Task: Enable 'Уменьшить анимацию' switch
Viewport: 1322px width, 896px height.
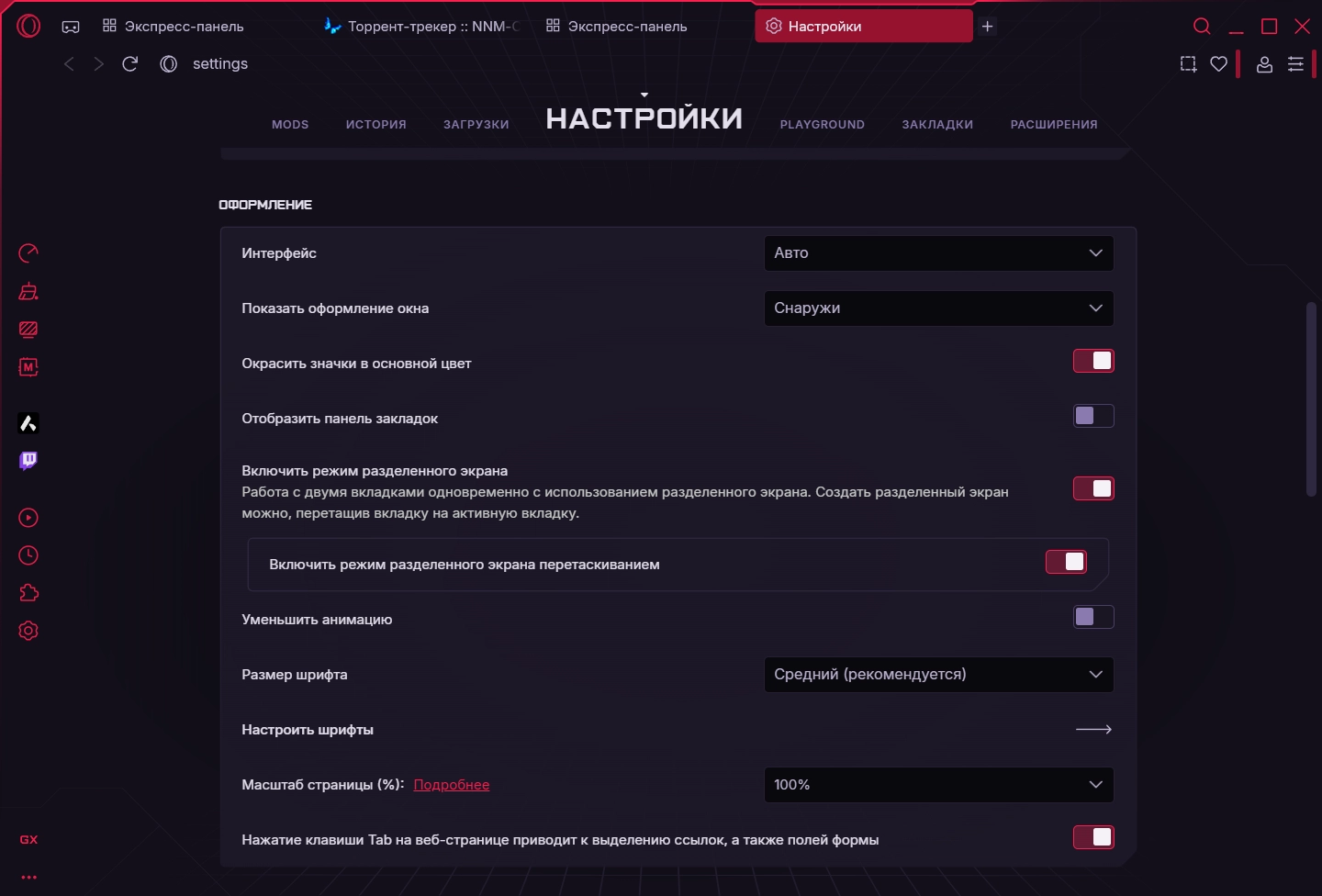Action: tap(1093, 617)
